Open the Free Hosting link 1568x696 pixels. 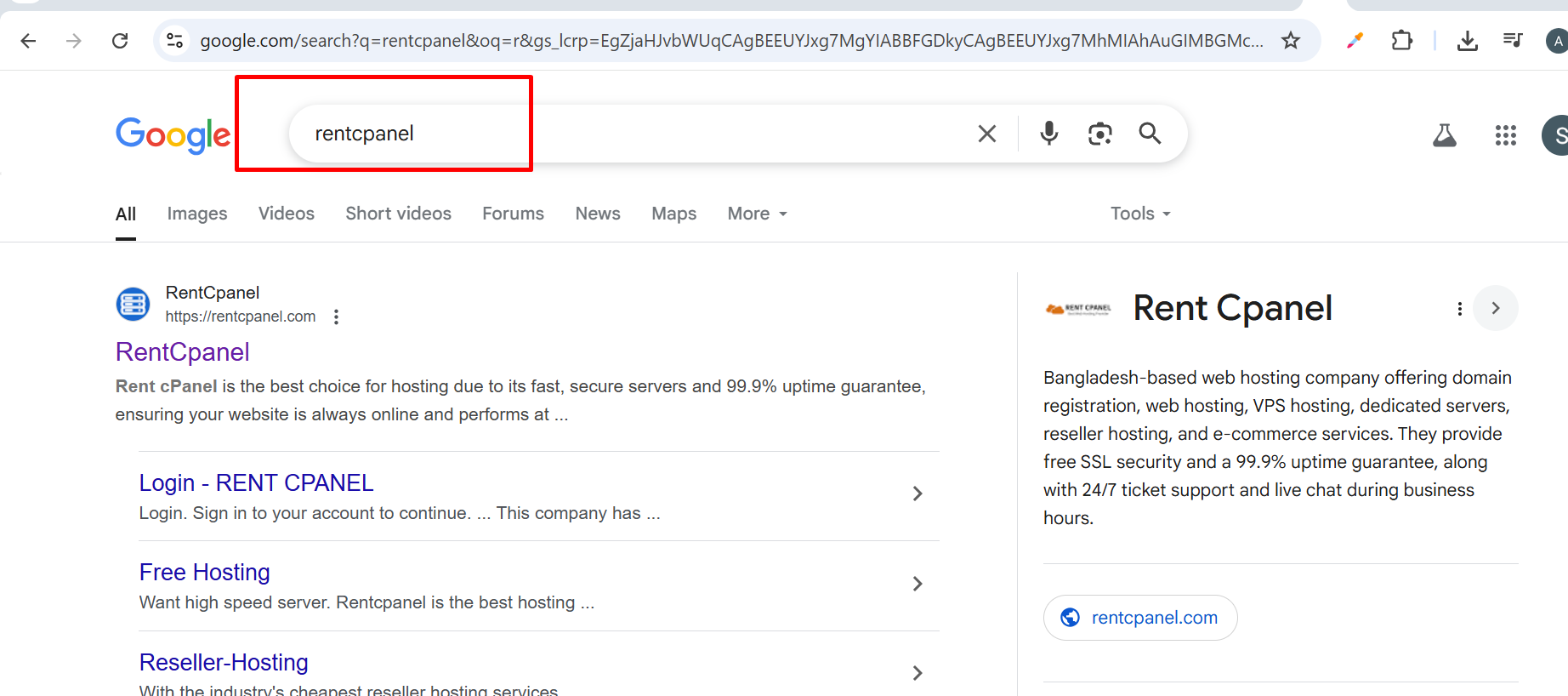click(205, 573)
